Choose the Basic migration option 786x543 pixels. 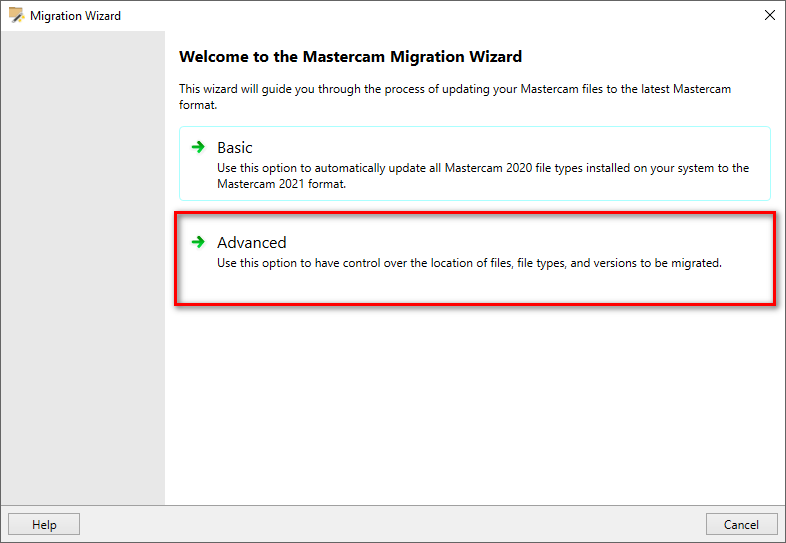pos(475,163)
